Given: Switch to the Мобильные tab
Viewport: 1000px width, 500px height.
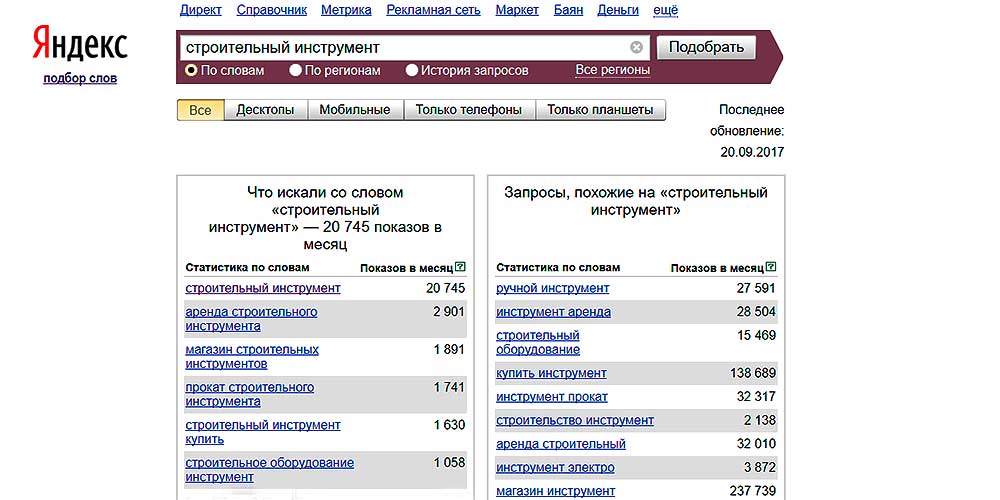Looking at the screenshot, I should (x=355, y=110).
